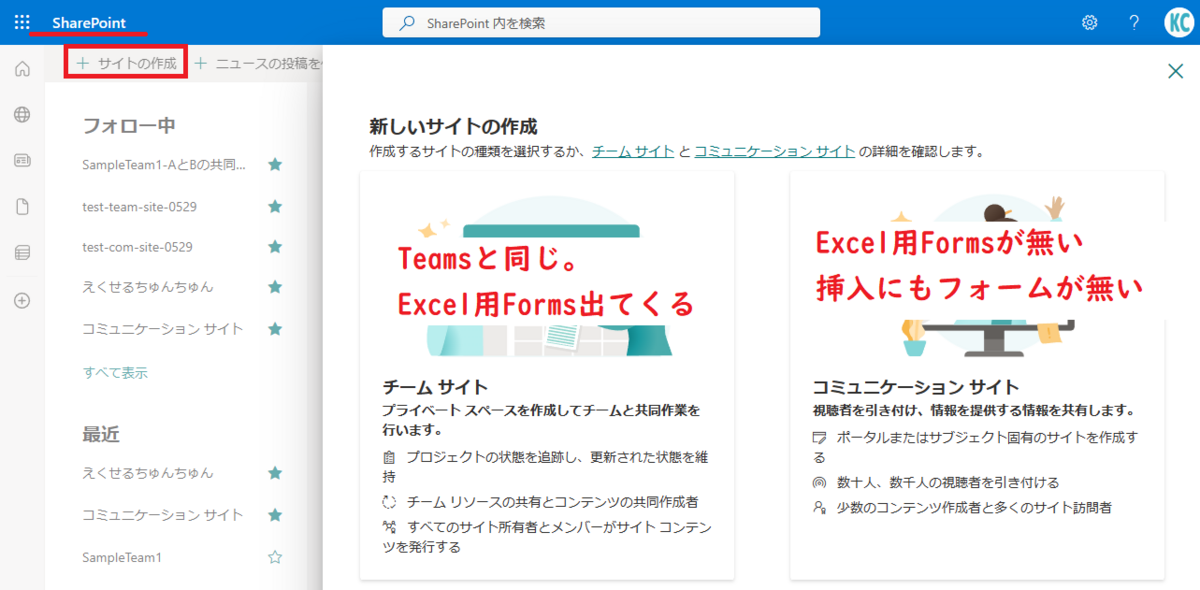Open recent site SampleTeam1

click(122, 557)
